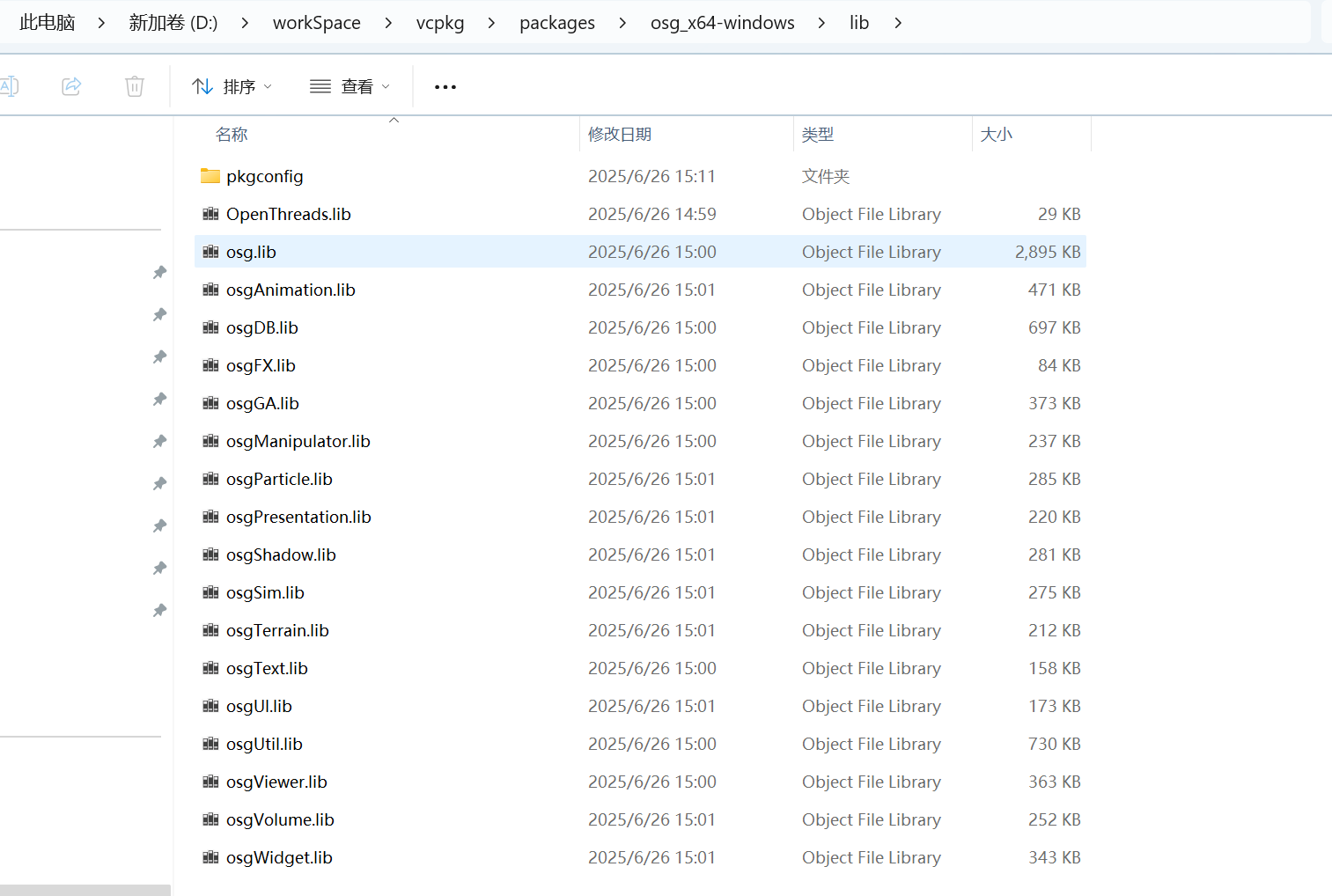
Task: Expand chevron after 此电脑 in breadcrumb
Action: (101, 23)
